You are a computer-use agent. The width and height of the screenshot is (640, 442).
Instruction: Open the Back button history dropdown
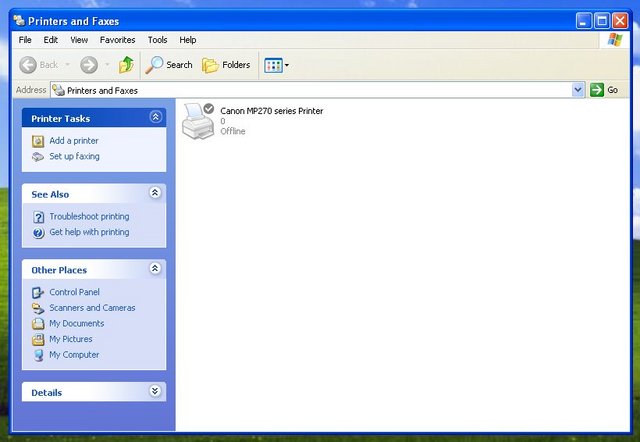click(67, 65)
